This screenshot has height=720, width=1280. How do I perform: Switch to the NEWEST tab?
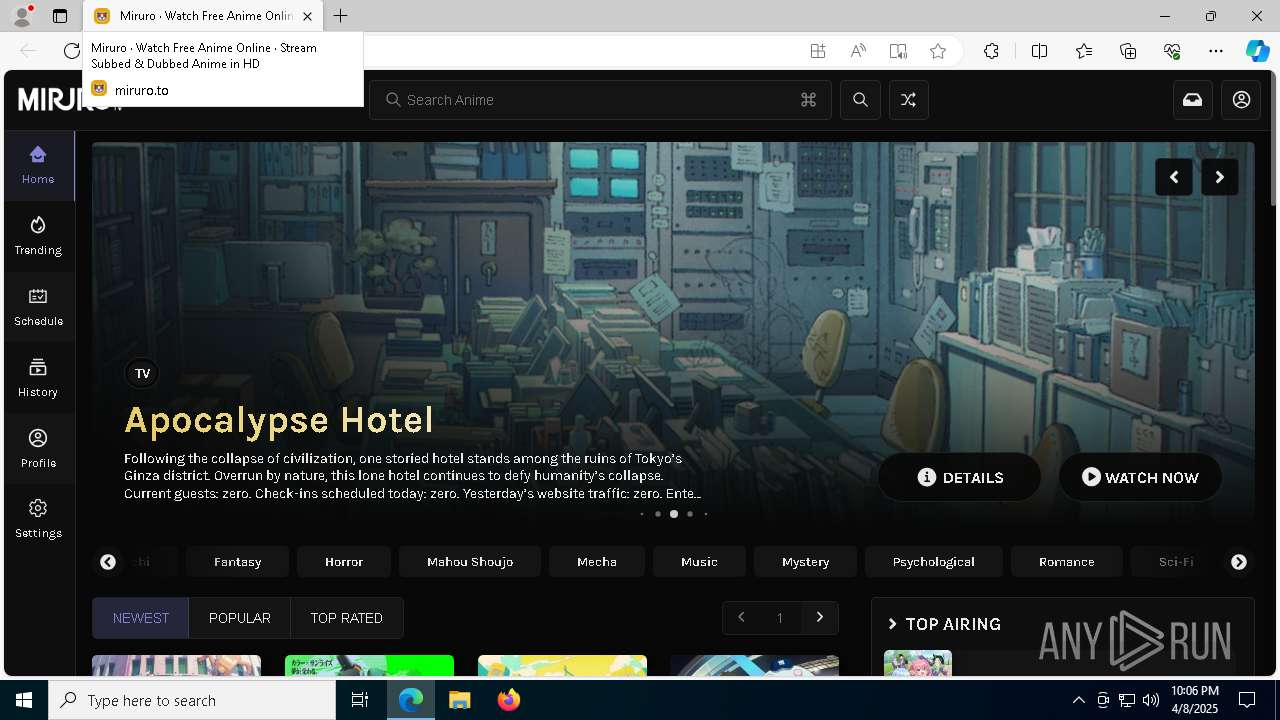[x=141, y=618]
